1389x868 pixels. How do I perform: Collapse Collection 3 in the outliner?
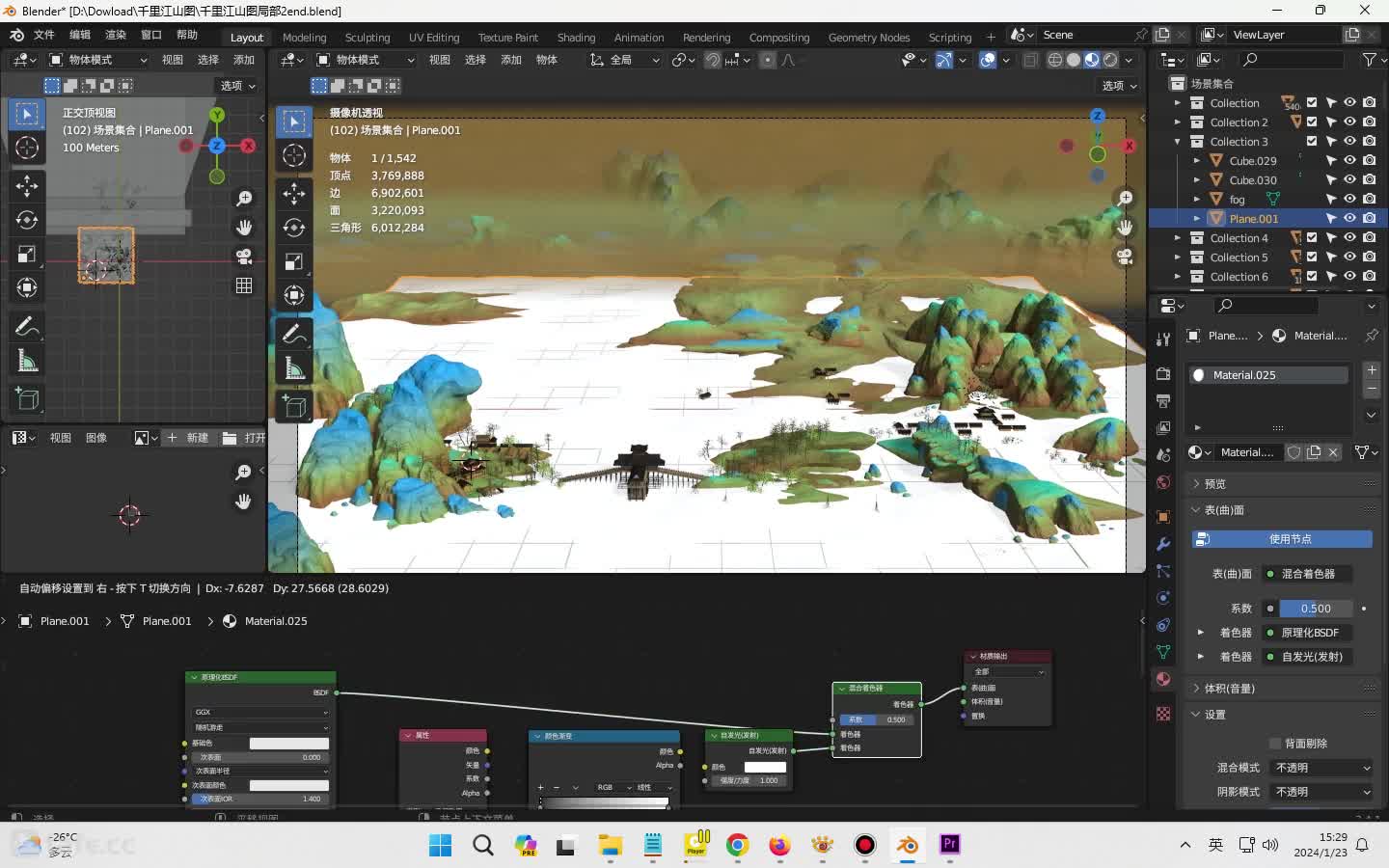[x=1177, y=142]
